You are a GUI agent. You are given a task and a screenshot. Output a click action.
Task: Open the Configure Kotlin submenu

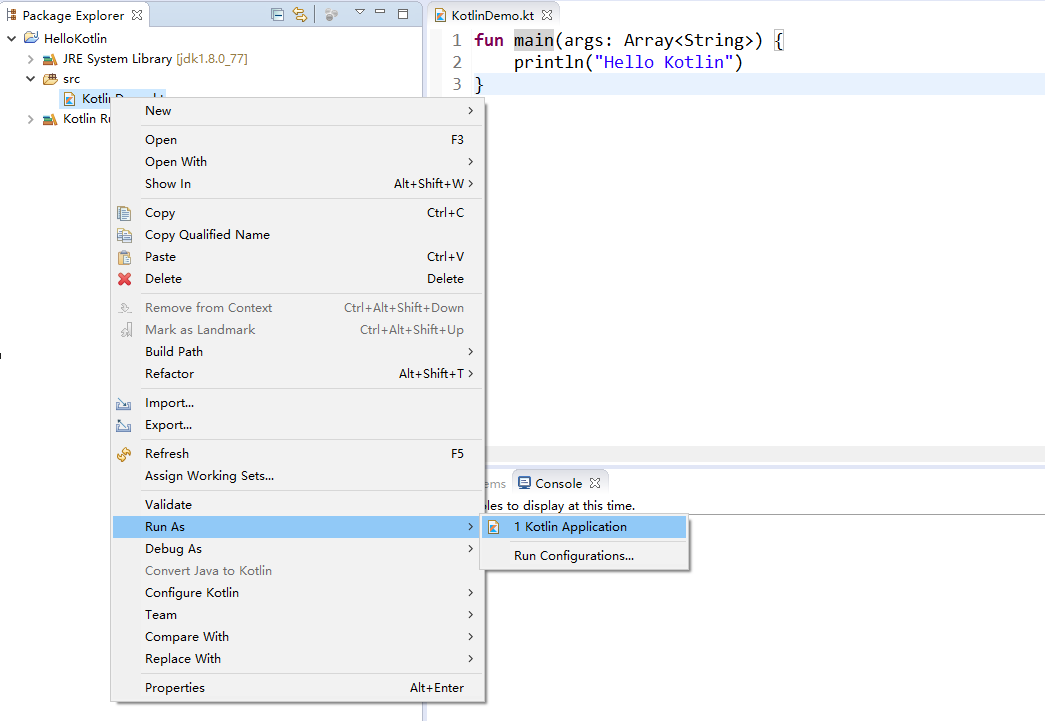297,593
